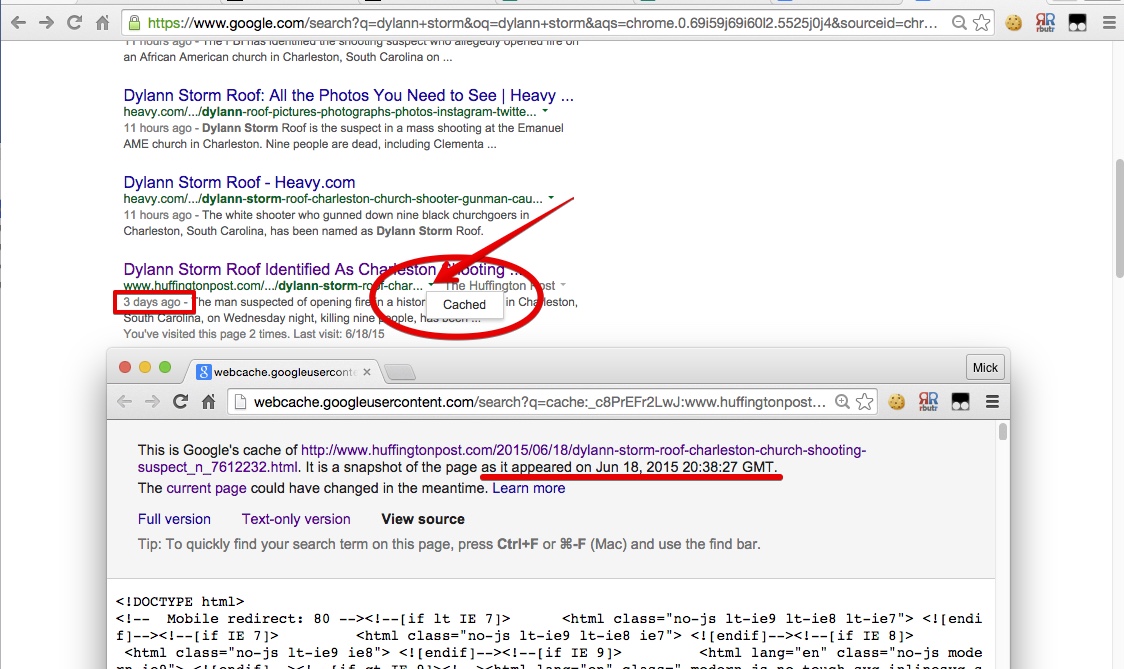Click the '<!DOCTYPE html>' source line
The width and height of the screenshot is (1124, 669).
180,601
